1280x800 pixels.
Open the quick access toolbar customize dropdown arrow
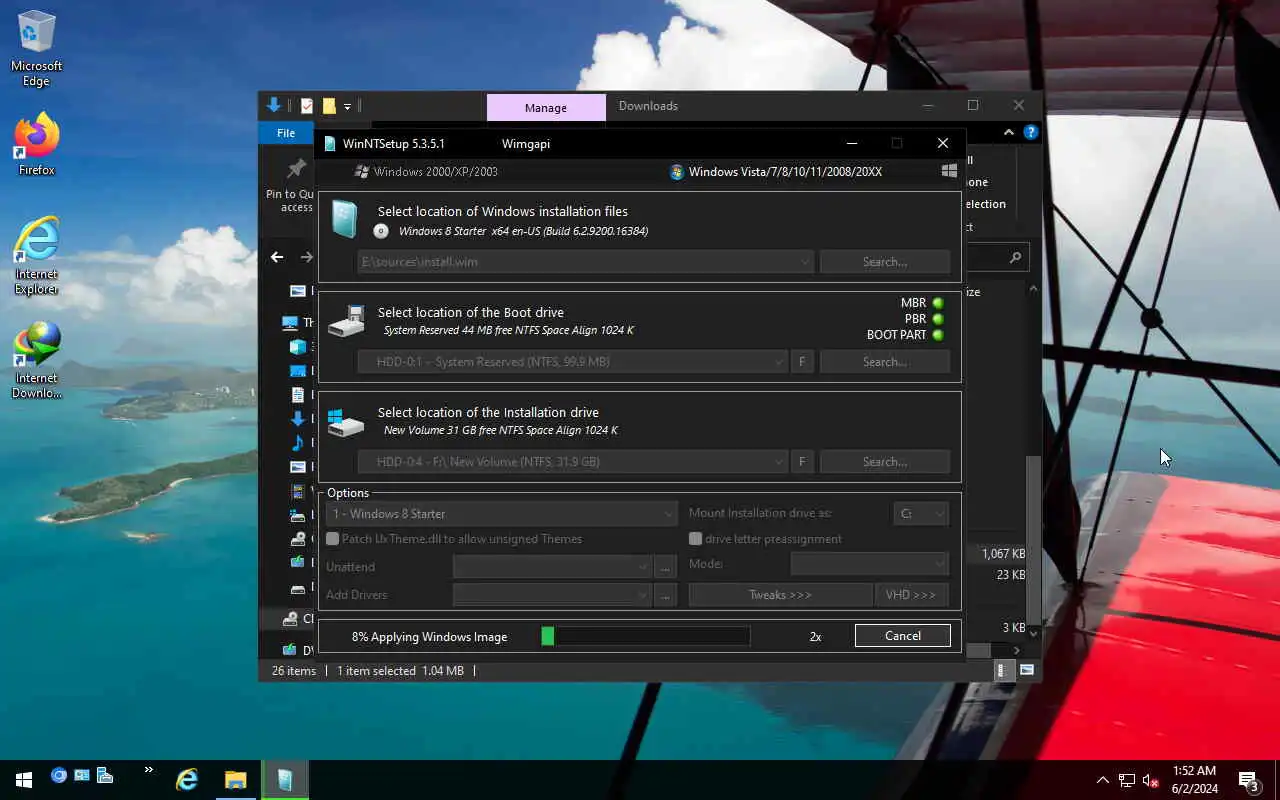pos(347,106)
